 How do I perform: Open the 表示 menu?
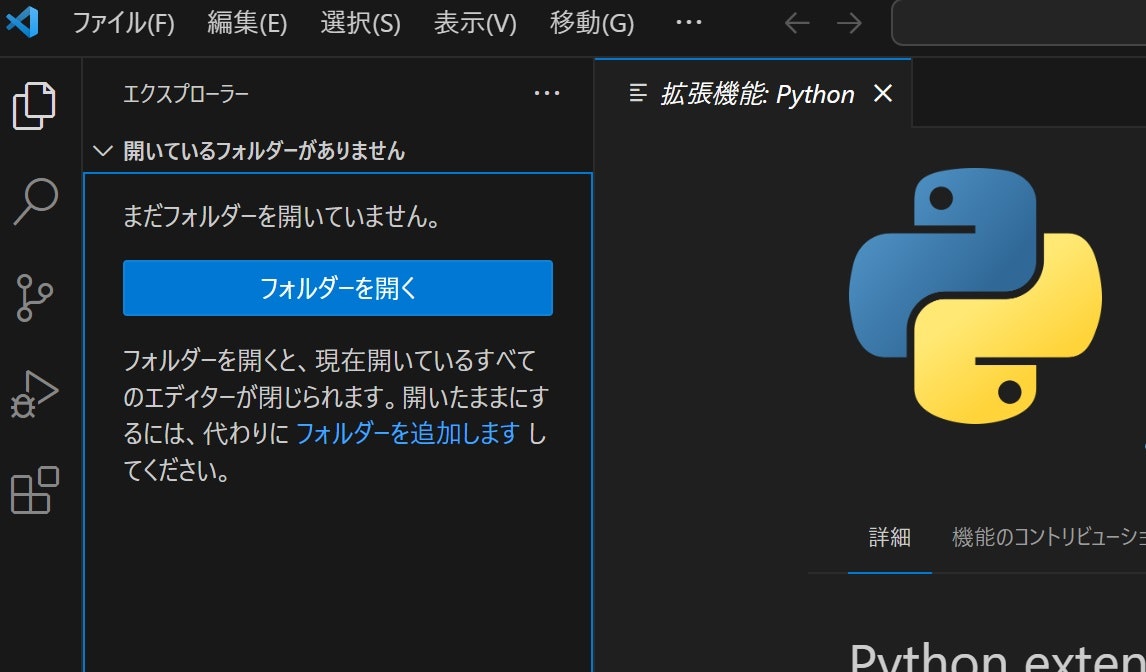[x=475, y=22]
